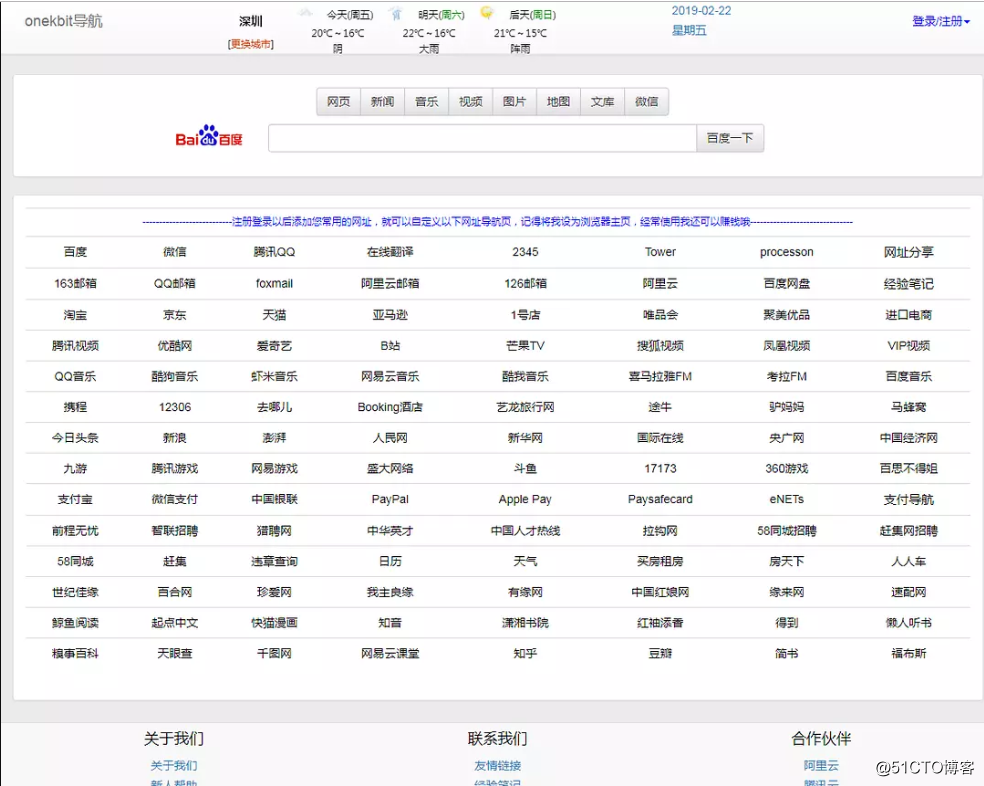Open the Paysafecard link

(660, 499)
